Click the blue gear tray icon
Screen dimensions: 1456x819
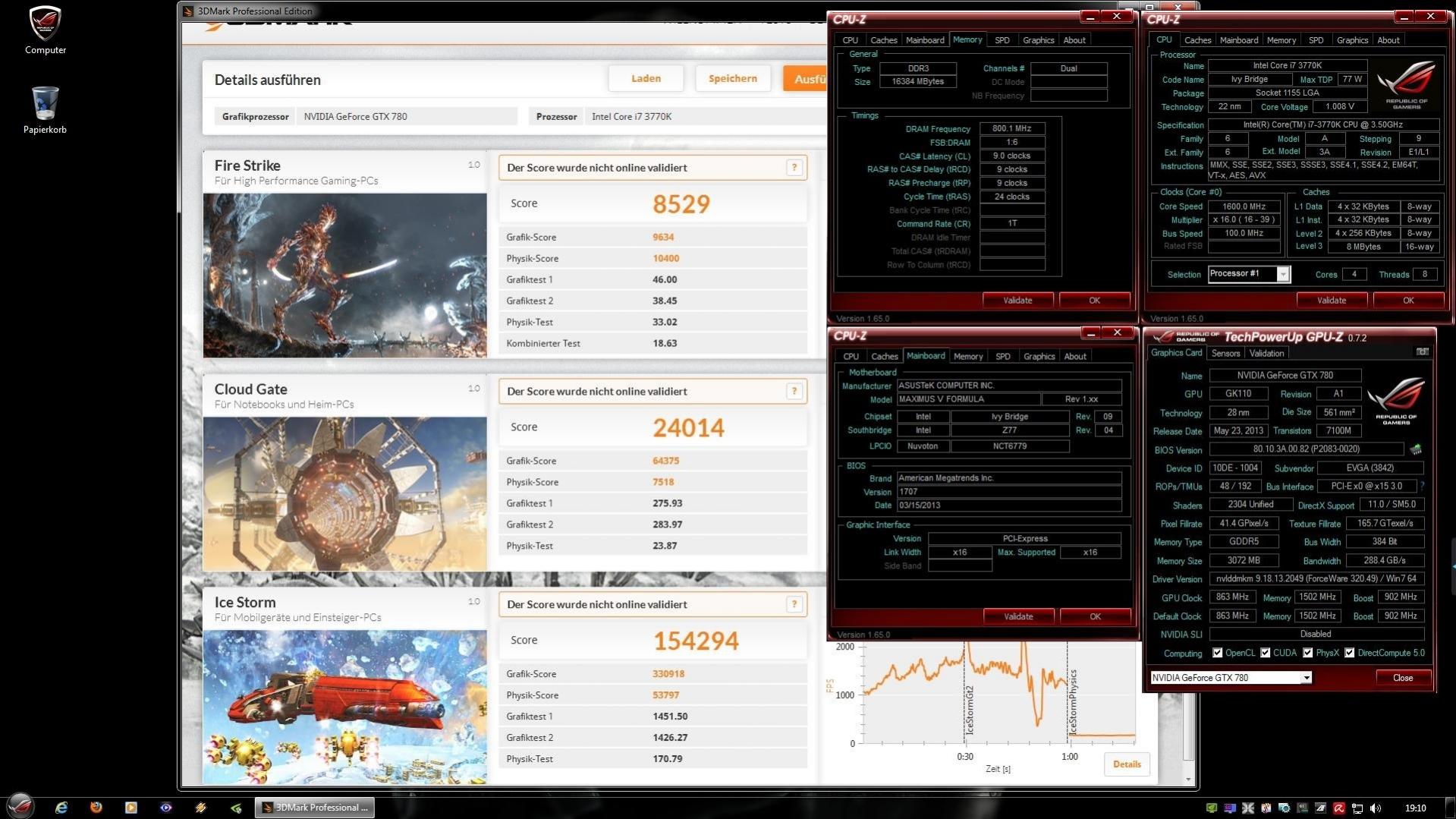[1285, 808]
